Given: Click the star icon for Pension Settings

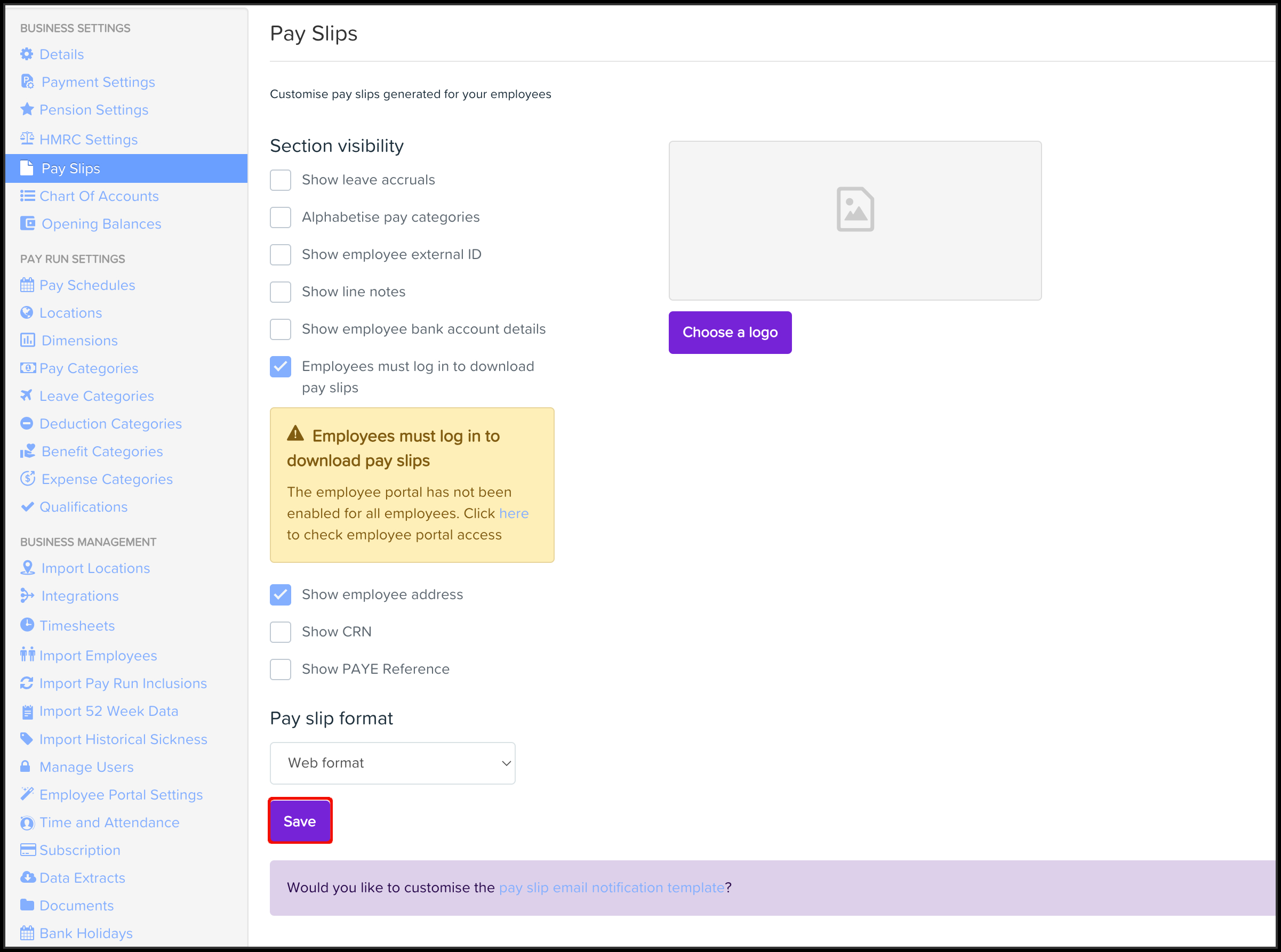Looking at the screenshot, I should (27, 109).
